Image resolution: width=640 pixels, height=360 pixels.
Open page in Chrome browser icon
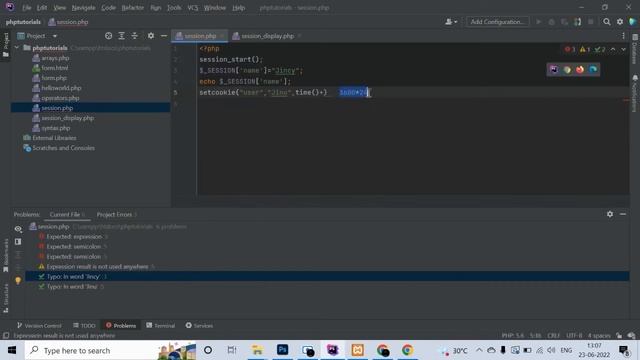click(567, 69)
